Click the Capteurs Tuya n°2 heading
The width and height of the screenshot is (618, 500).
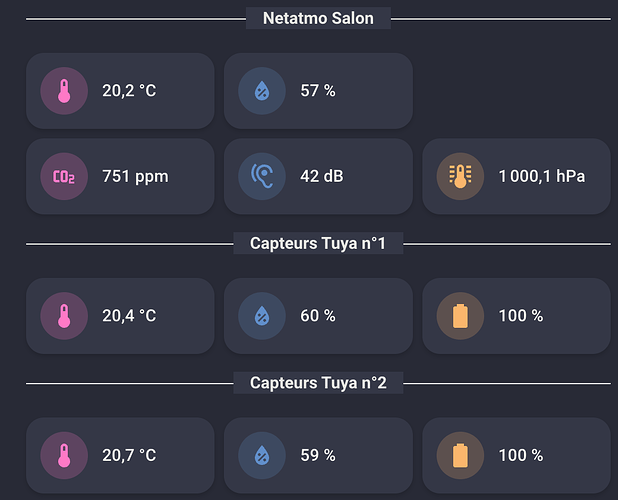click(x=318, y=383)
